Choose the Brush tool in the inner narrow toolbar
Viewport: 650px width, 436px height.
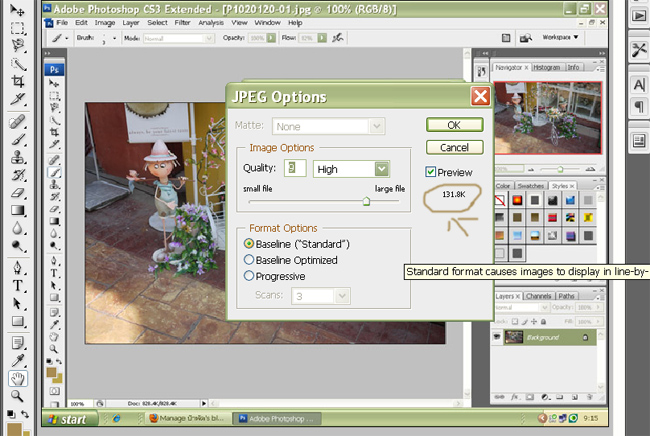pos(54,172)
